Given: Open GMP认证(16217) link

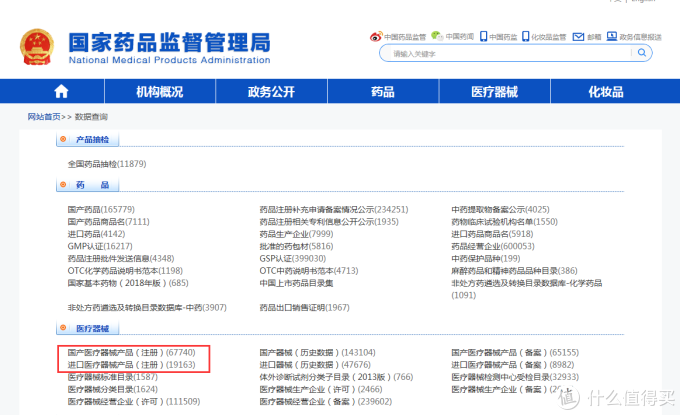Looking at the screenshot, I should coord(100,246).
